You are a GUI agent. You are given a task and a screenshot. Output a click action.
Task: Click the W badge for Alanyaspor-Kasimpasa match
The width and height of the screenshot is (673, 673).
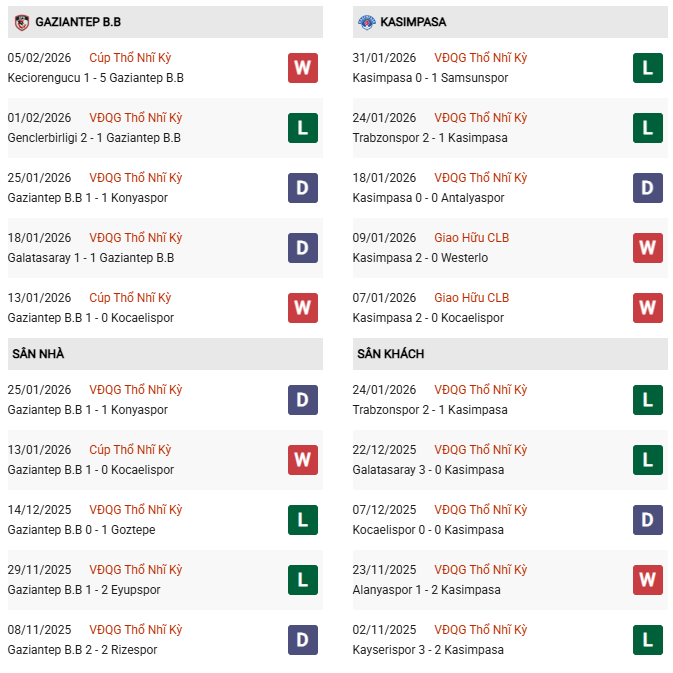[648, 580]
